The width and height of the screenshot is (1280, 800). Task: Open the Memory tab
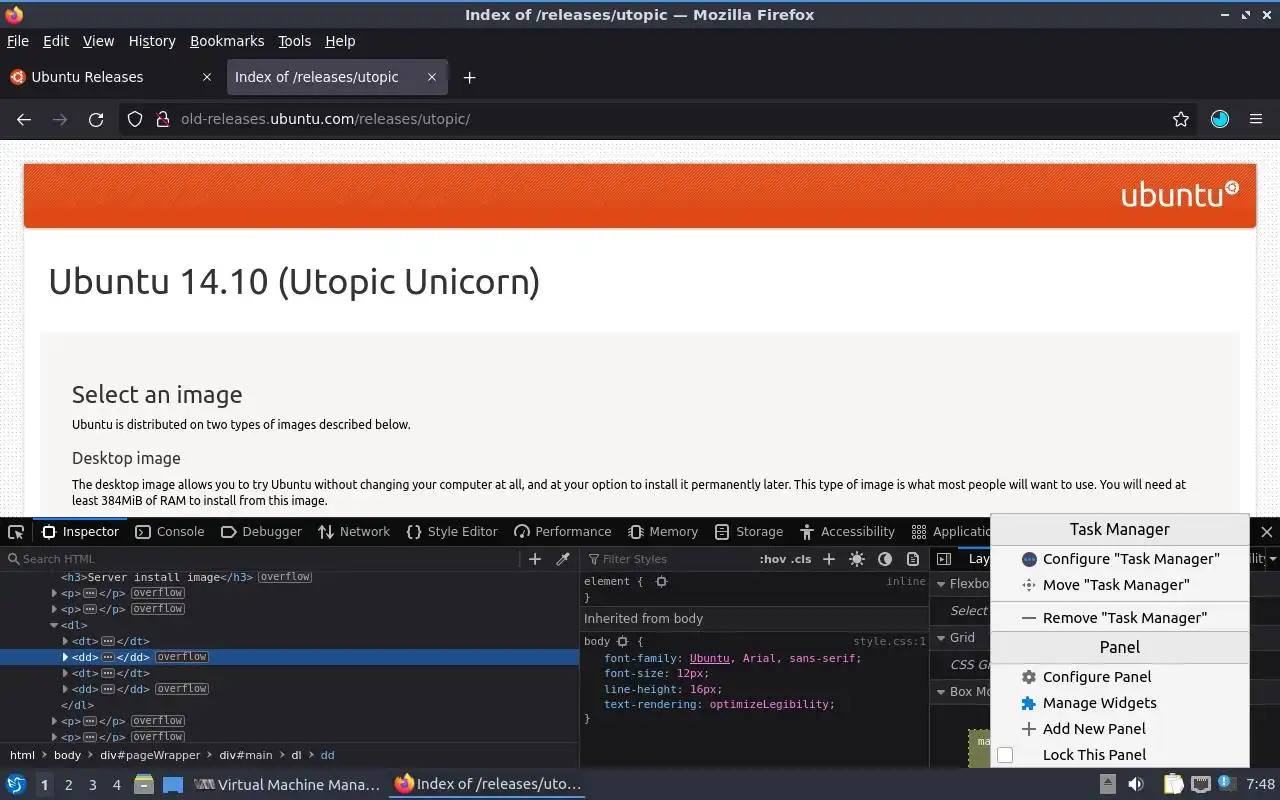click(x=663, y=532)
